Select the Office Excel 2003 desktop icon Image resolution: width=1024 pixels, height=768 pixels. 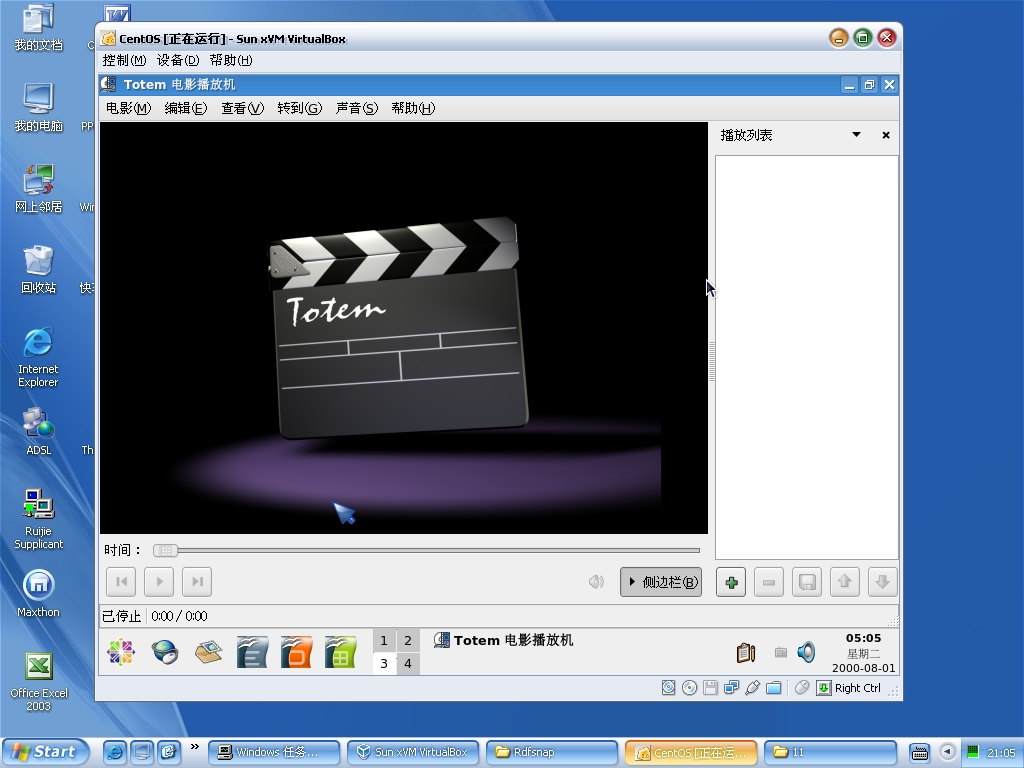coord(39,682)
